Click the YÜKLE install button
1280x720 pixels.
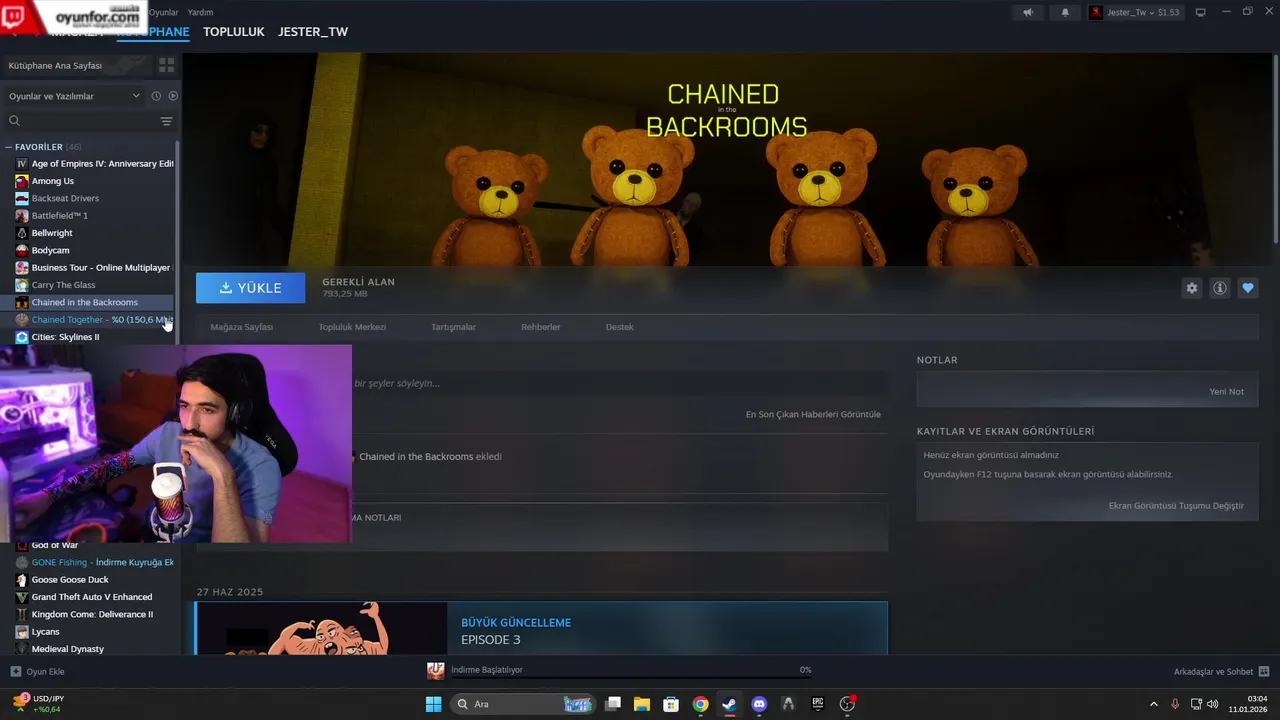point(251,288)
